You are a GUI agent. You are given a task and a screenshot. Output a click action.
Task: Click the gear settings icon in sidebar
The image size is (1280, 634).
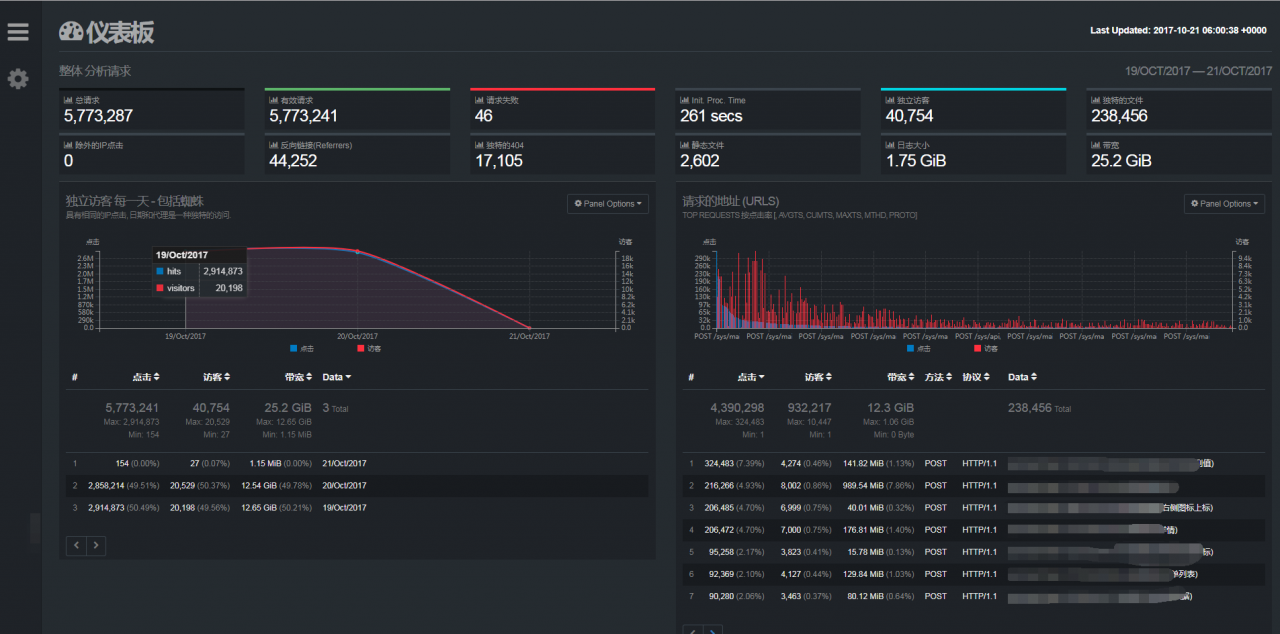(18, 79)
